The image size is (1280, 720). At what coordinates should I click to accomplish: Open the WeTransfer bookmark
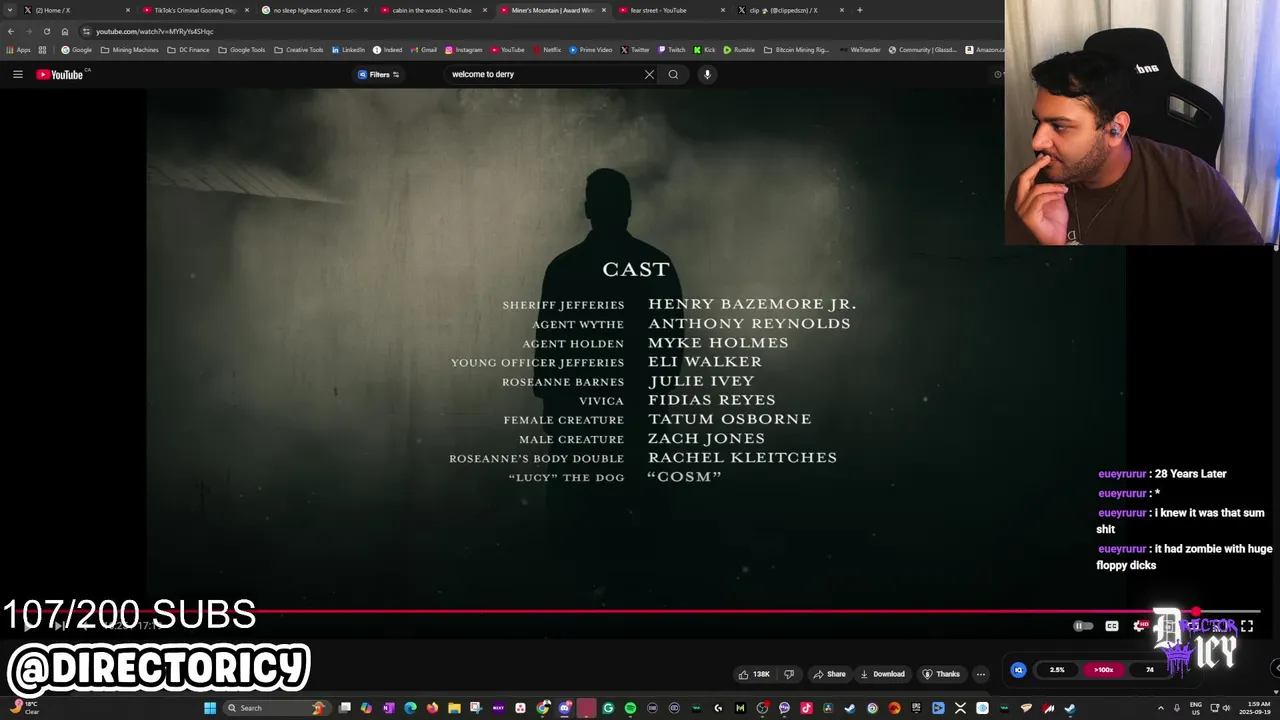[860, 50]
